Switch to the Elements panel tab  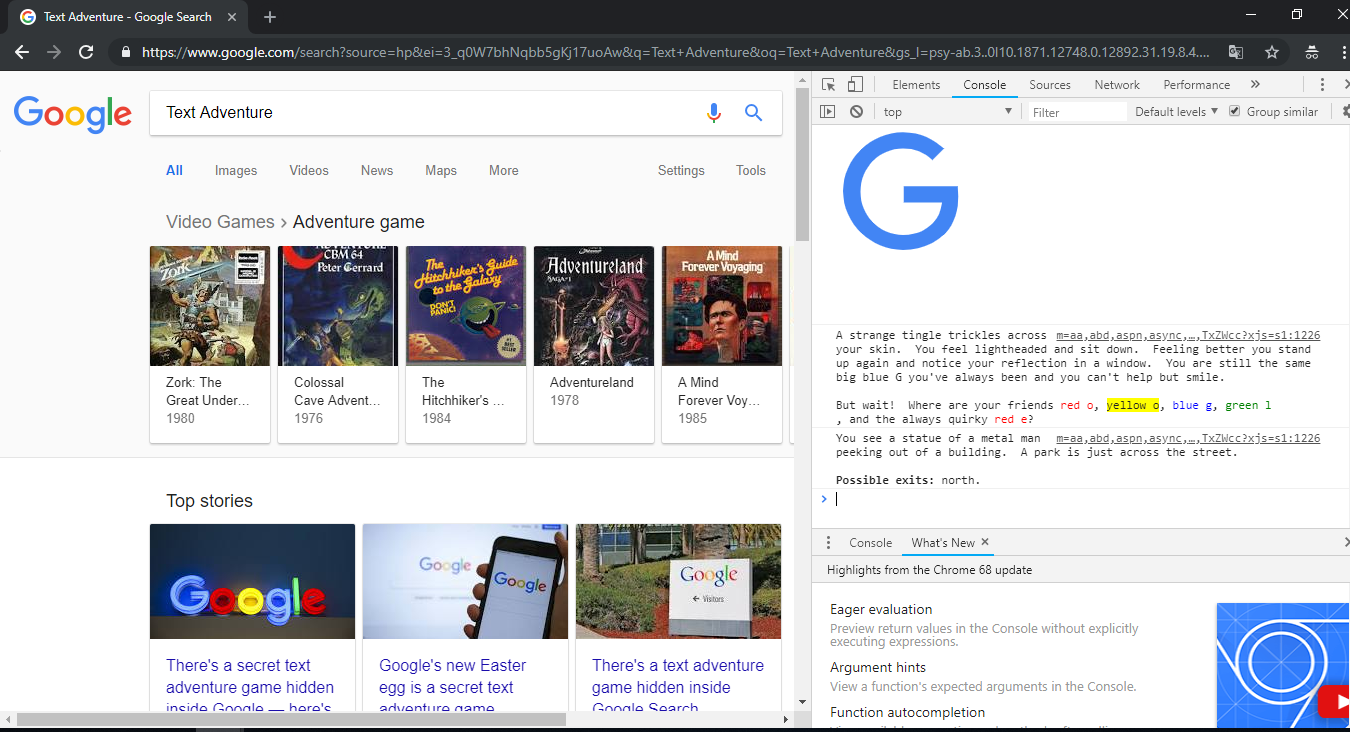click(x=916, y=85)
